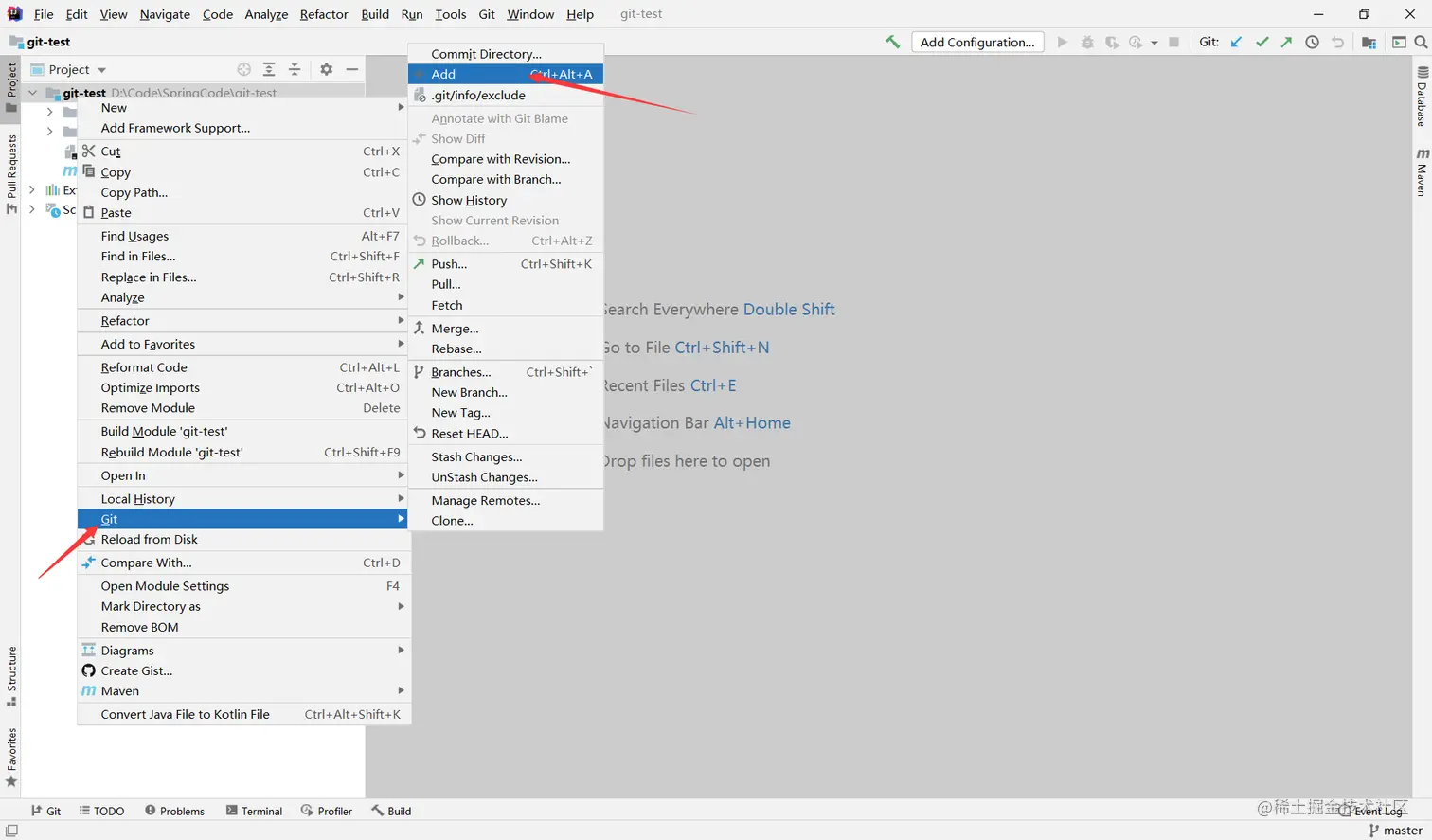Open the Pull Requests tool window
This screenshot has width=1432, height=840.
click(x=11, y=174)
